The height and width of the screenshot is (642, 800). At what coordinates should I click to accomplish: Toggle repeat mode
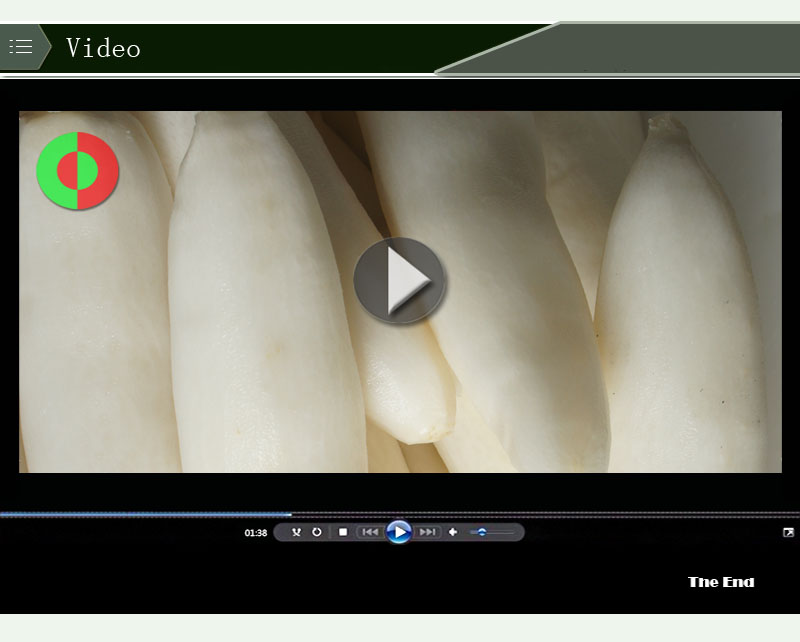coord(317,532)
